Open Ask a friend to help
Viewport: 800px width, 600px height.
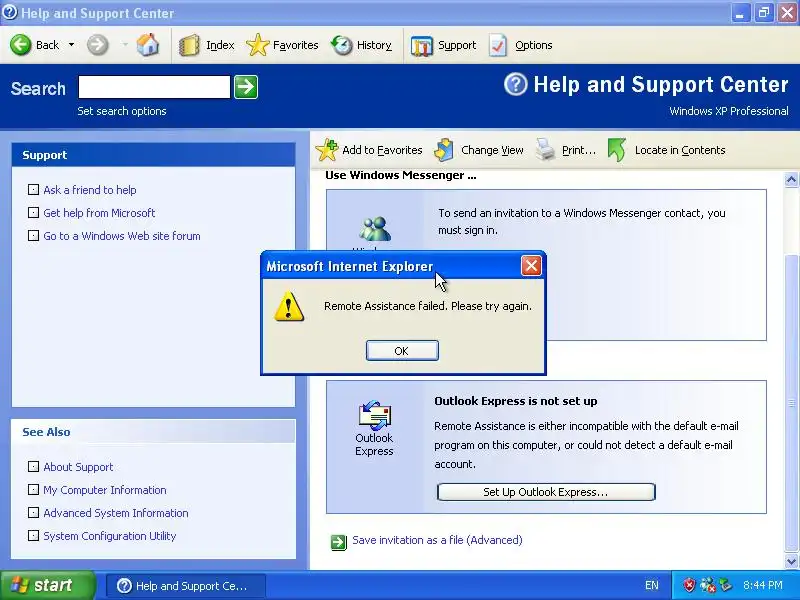(x=90, y=190)
